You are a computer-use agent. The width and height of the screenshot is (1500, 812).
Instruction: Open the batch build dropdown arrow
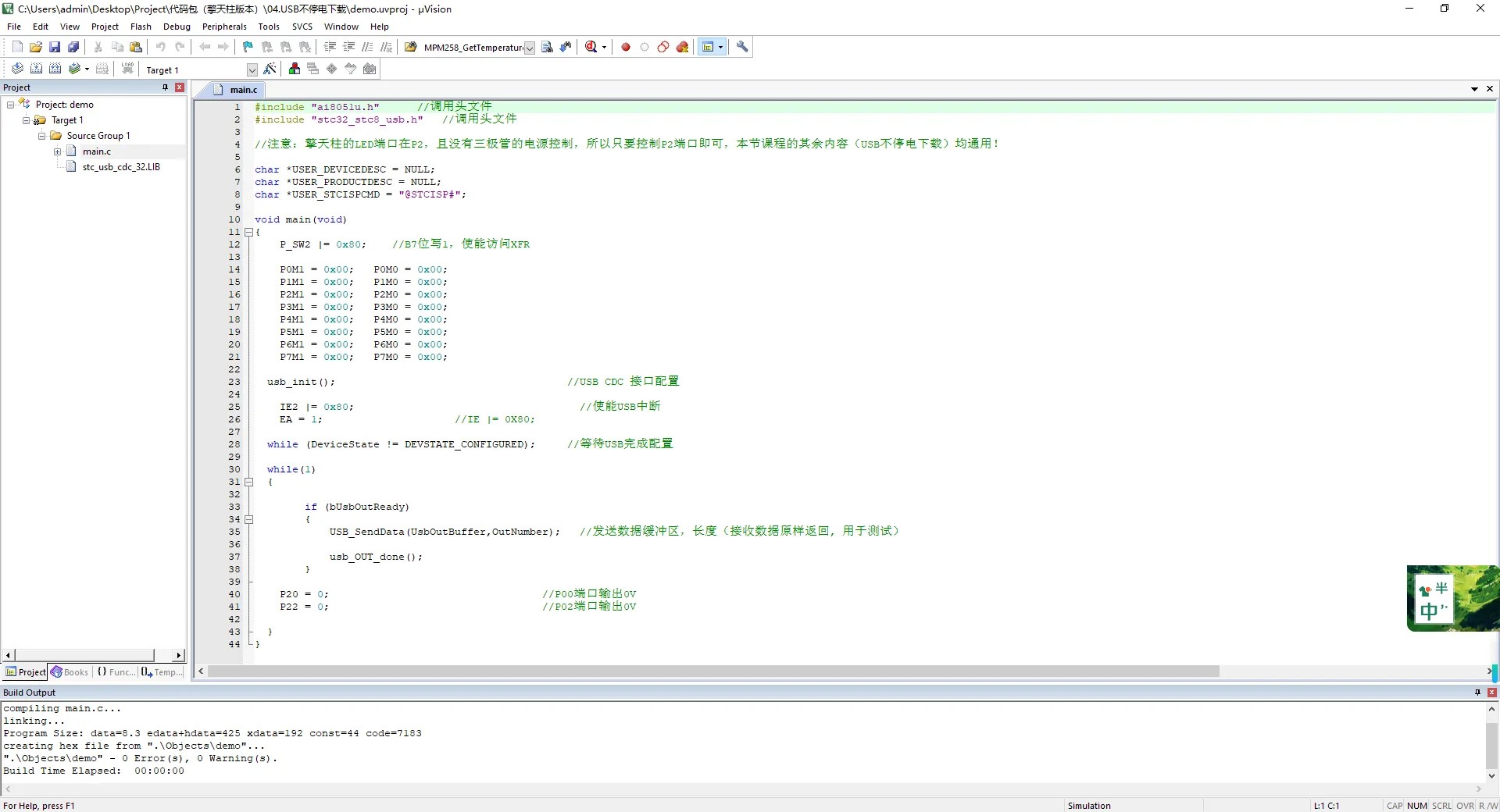coord(87,69)
